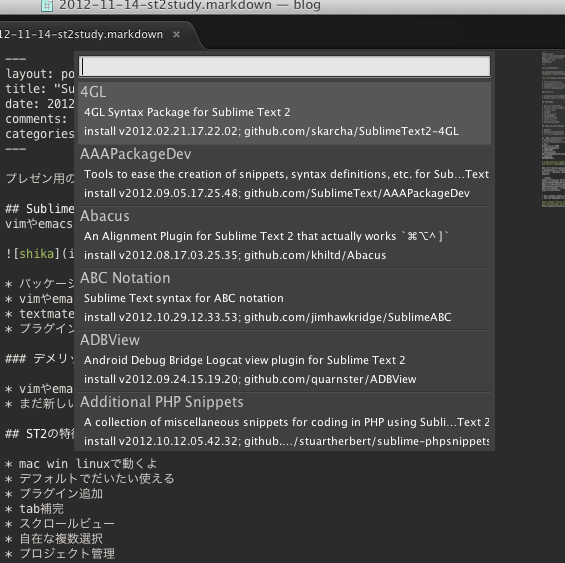The image size is (565, 563).
Task: Click the window title text in title bar
Action: click(x=190, y=5)
